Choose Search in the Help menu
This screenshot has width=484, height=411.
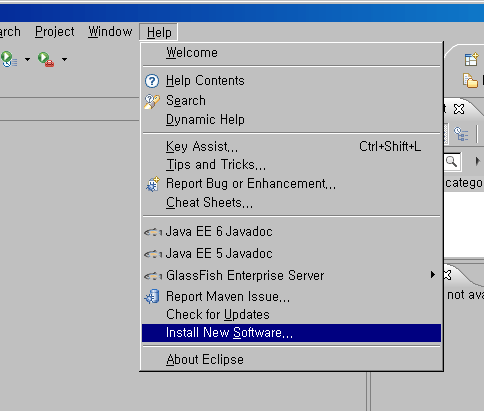click(x=291, y=100)
